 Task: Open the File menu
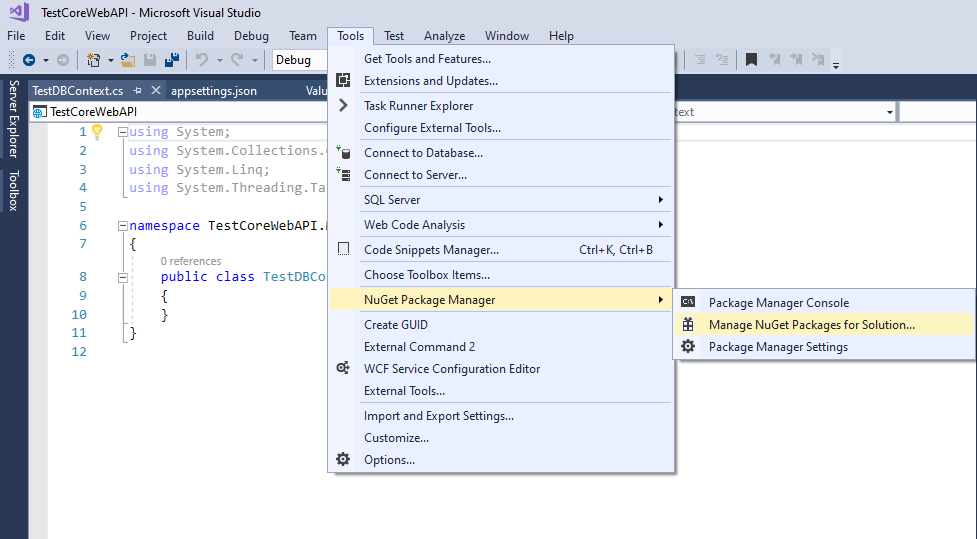pyautogui.click(x=16, y=36)
